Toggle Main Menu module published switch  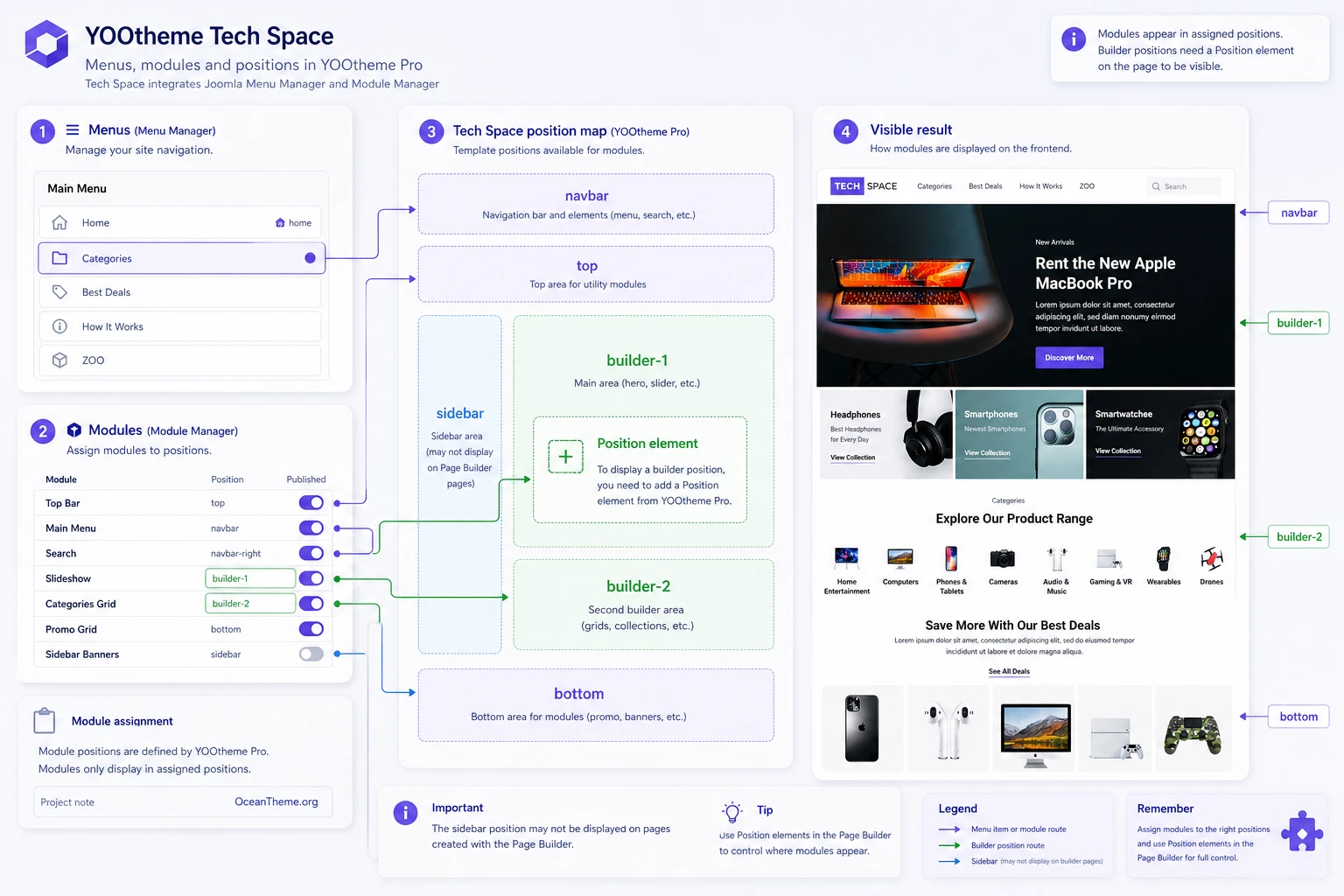pos(311,528)
